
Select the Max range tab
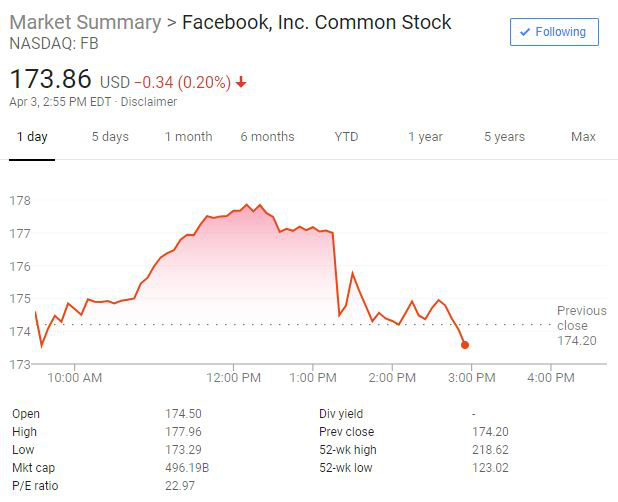pyautogui.click(x=583, y=137)
